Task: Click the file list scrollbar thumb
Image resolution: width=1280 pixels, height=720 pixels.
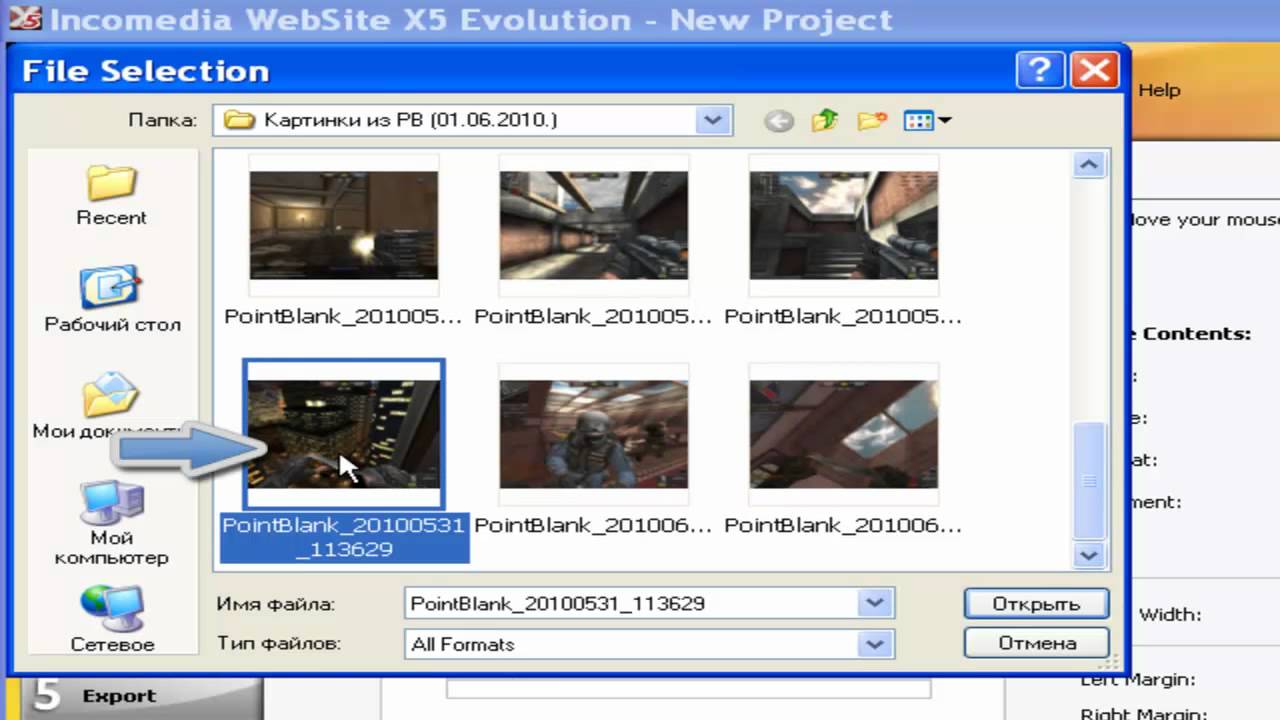Action: point(1088,481)
